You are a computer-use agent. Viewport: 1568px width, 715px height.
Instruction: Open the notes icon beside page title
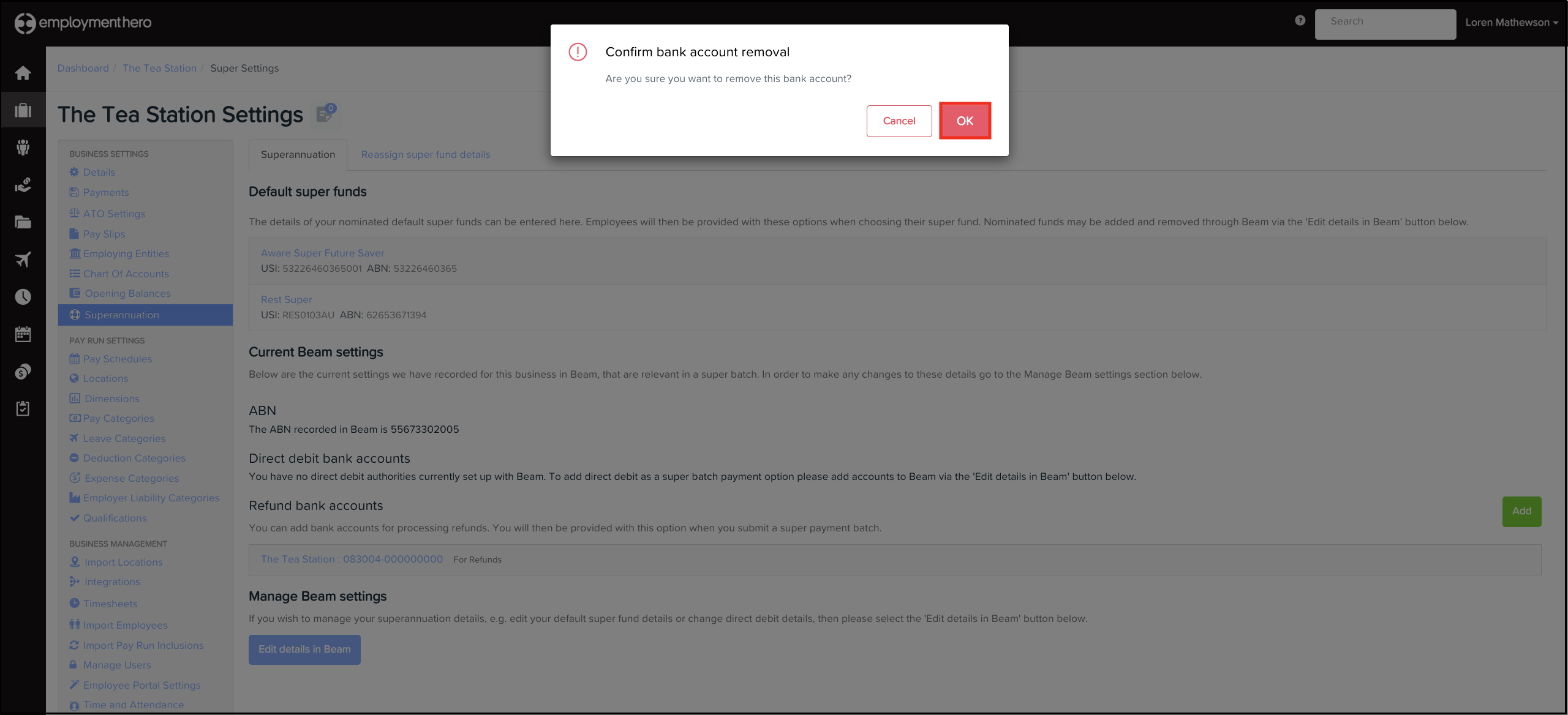click(325, 113)
